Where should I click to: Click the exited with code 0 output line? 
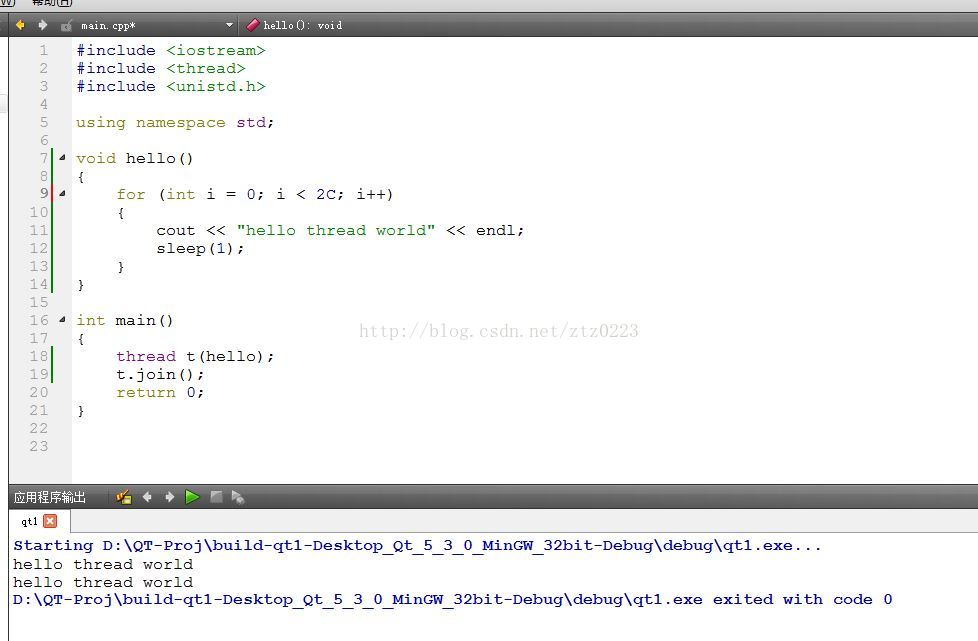[x=453, y=600]
